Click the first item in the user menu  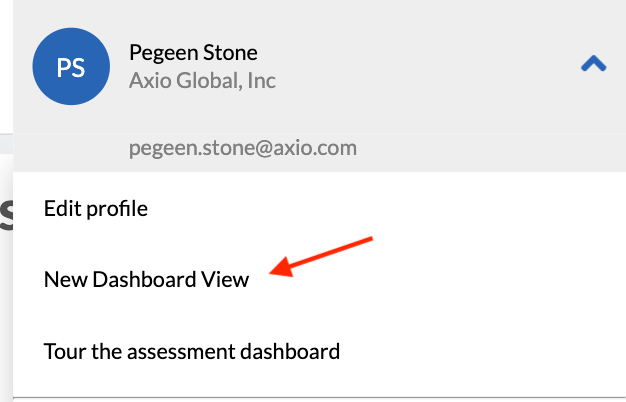click(96, 209)
